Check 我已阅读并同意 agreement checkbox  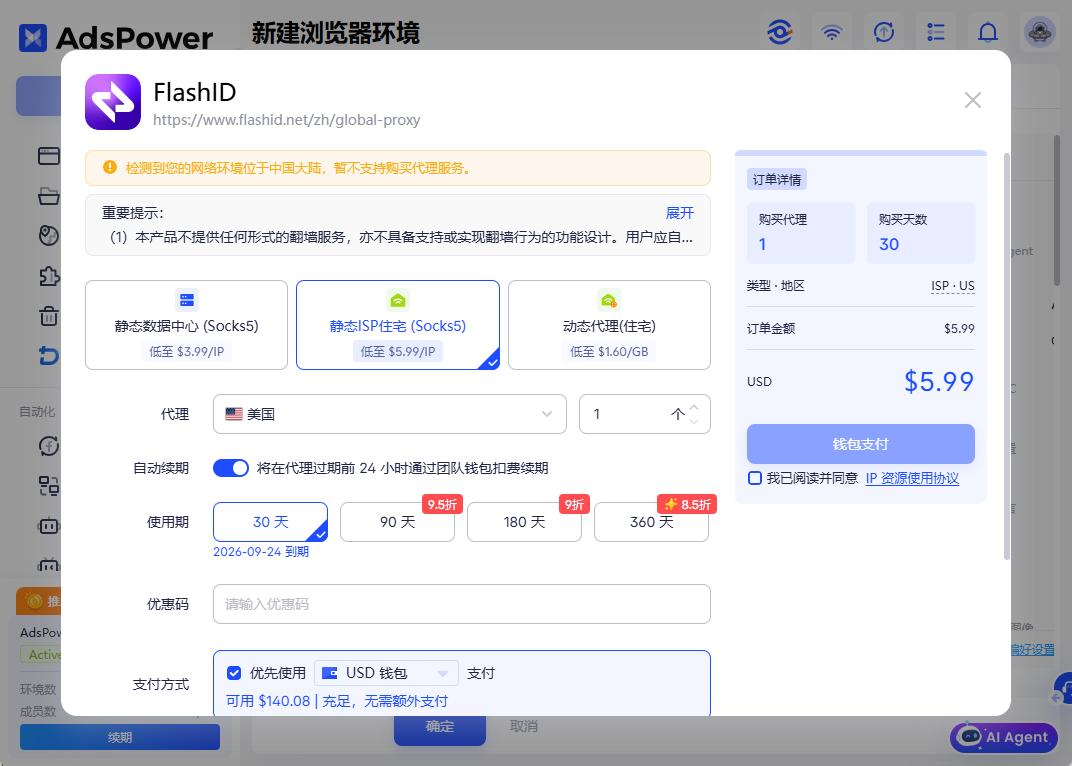755,478
